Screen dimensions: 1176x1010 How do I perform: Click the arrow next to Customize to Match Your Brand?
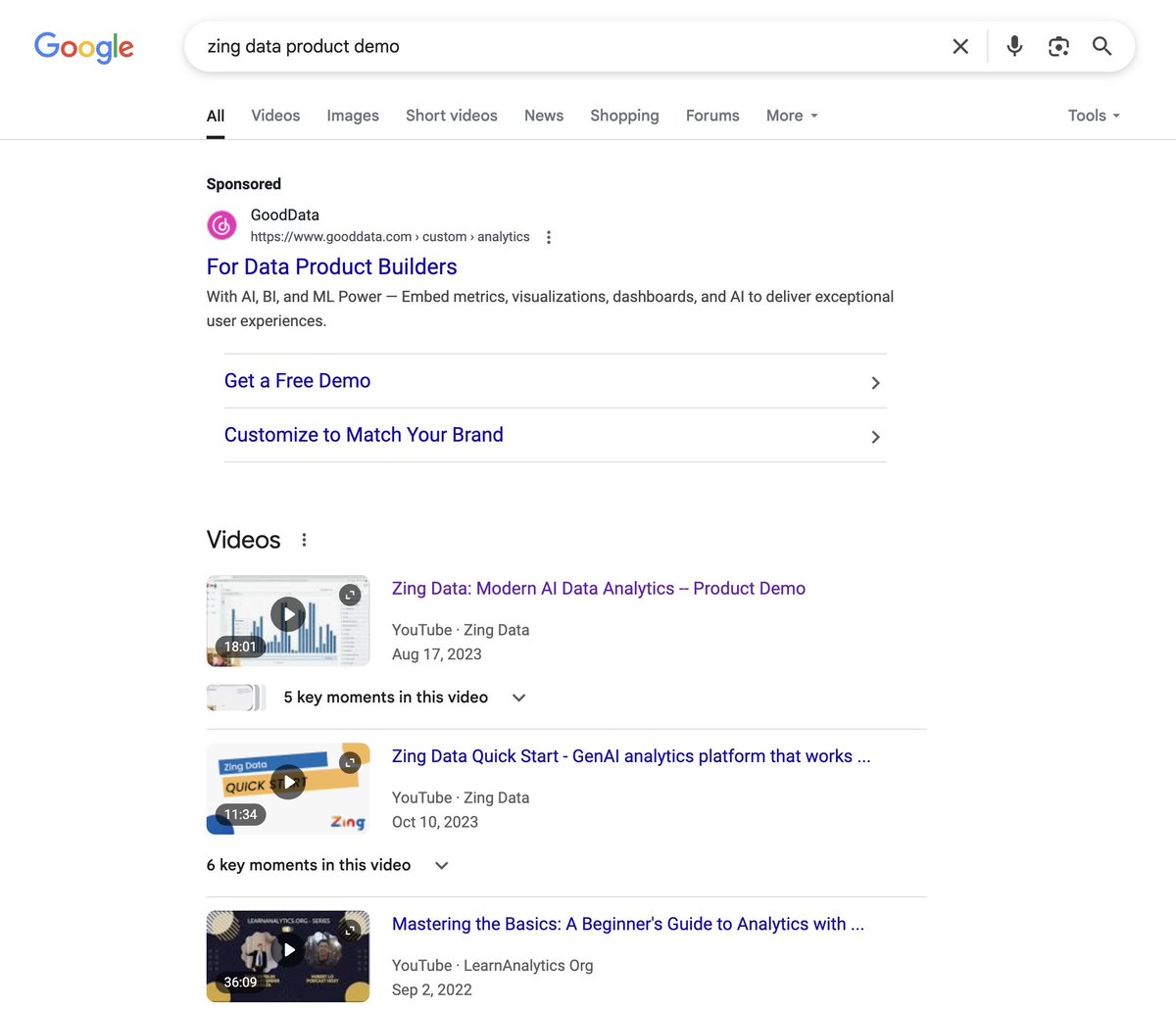(876, 437)
